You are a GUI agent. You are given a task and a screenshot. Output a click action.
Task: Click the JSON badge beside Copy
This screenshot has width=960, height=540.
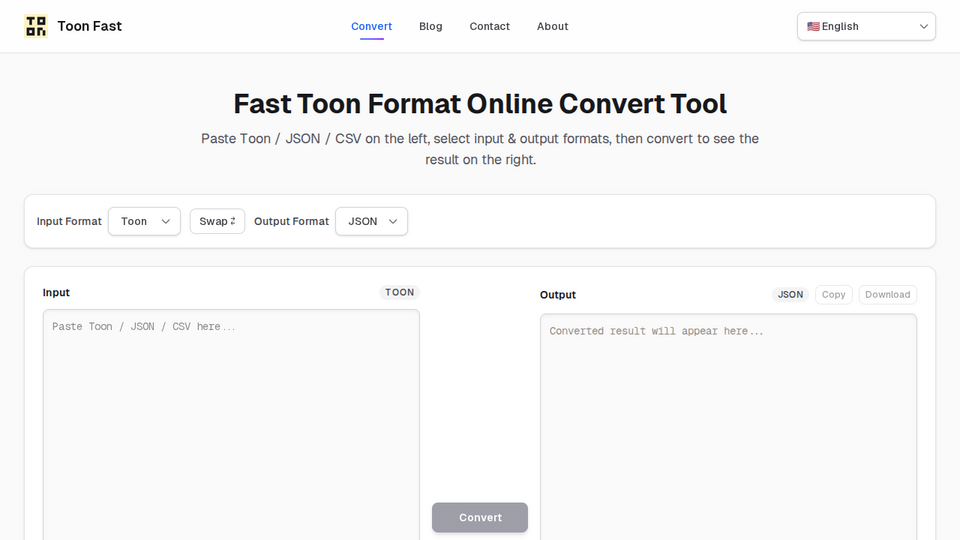[790, 294]
